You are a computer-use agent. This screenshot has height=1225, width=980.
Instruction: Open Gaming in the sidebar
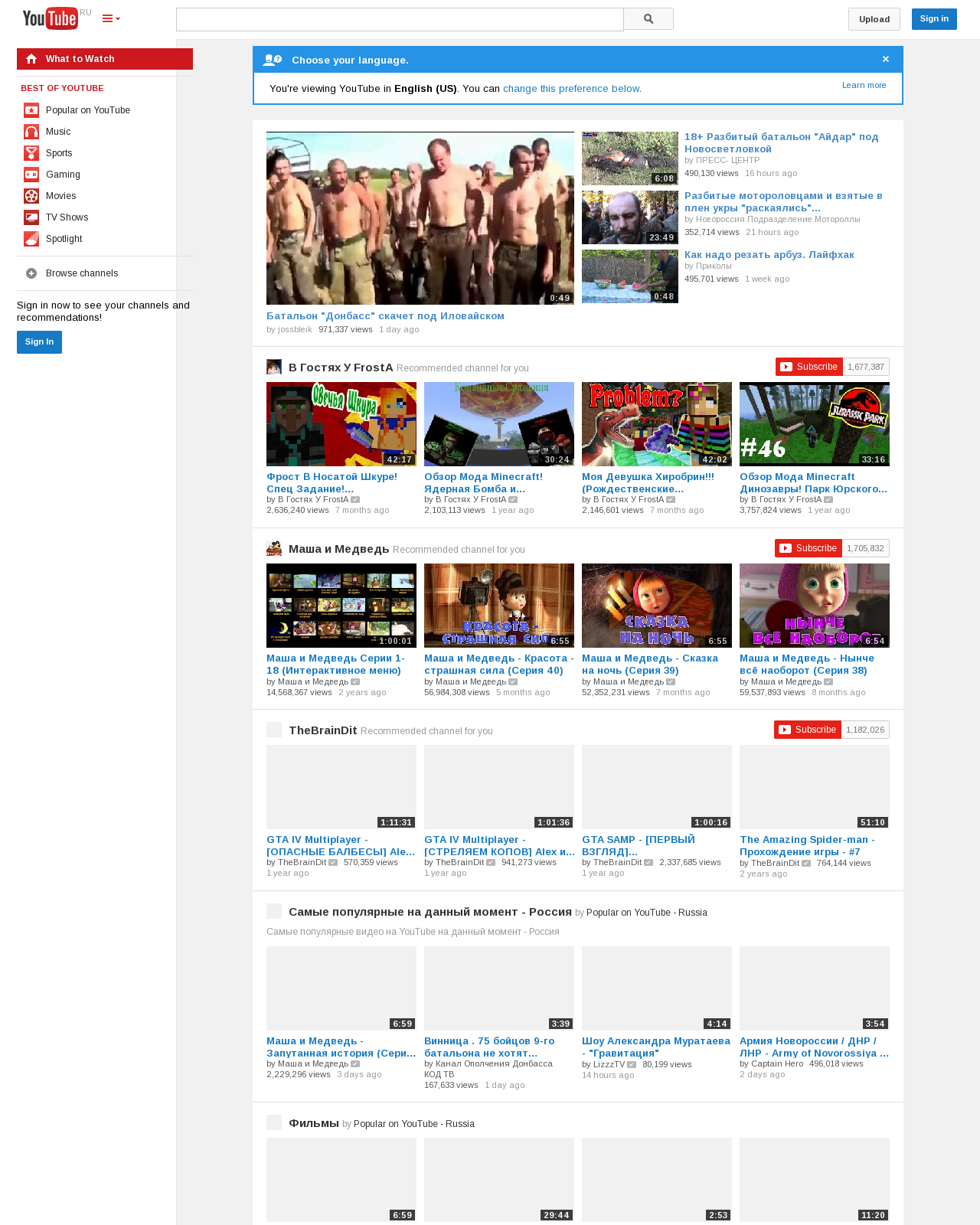click(x=63, y=175)
